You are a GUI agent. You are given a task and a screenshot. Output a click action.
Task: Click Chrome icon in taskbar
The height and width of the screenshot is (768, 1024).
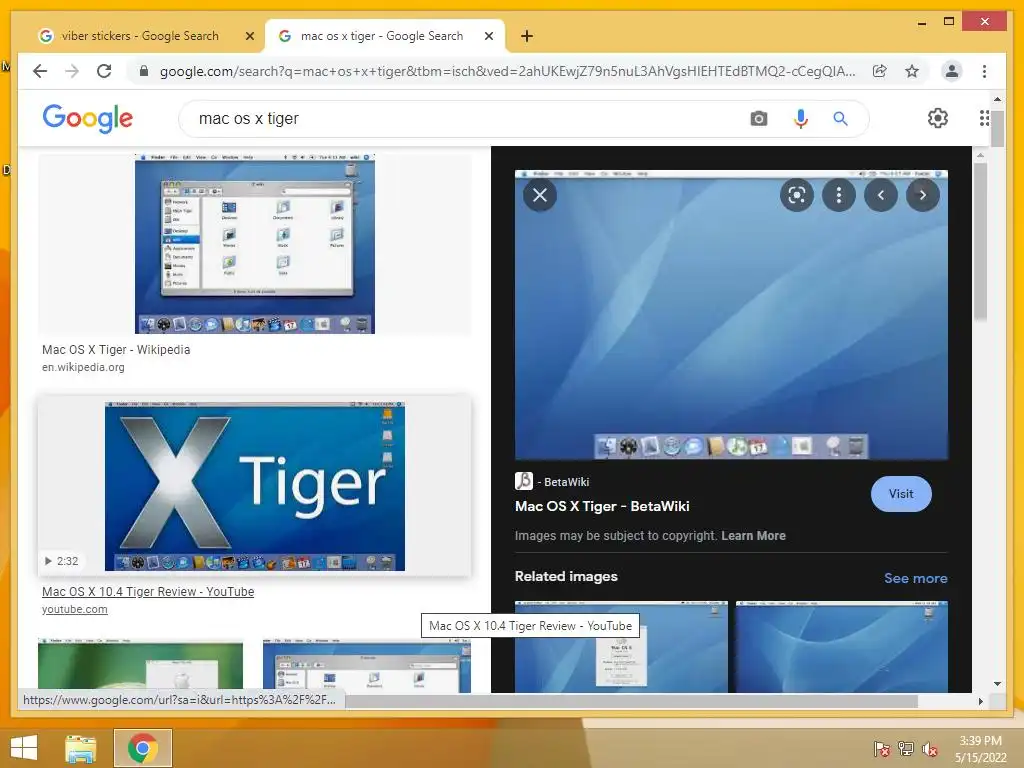point(142,748)
